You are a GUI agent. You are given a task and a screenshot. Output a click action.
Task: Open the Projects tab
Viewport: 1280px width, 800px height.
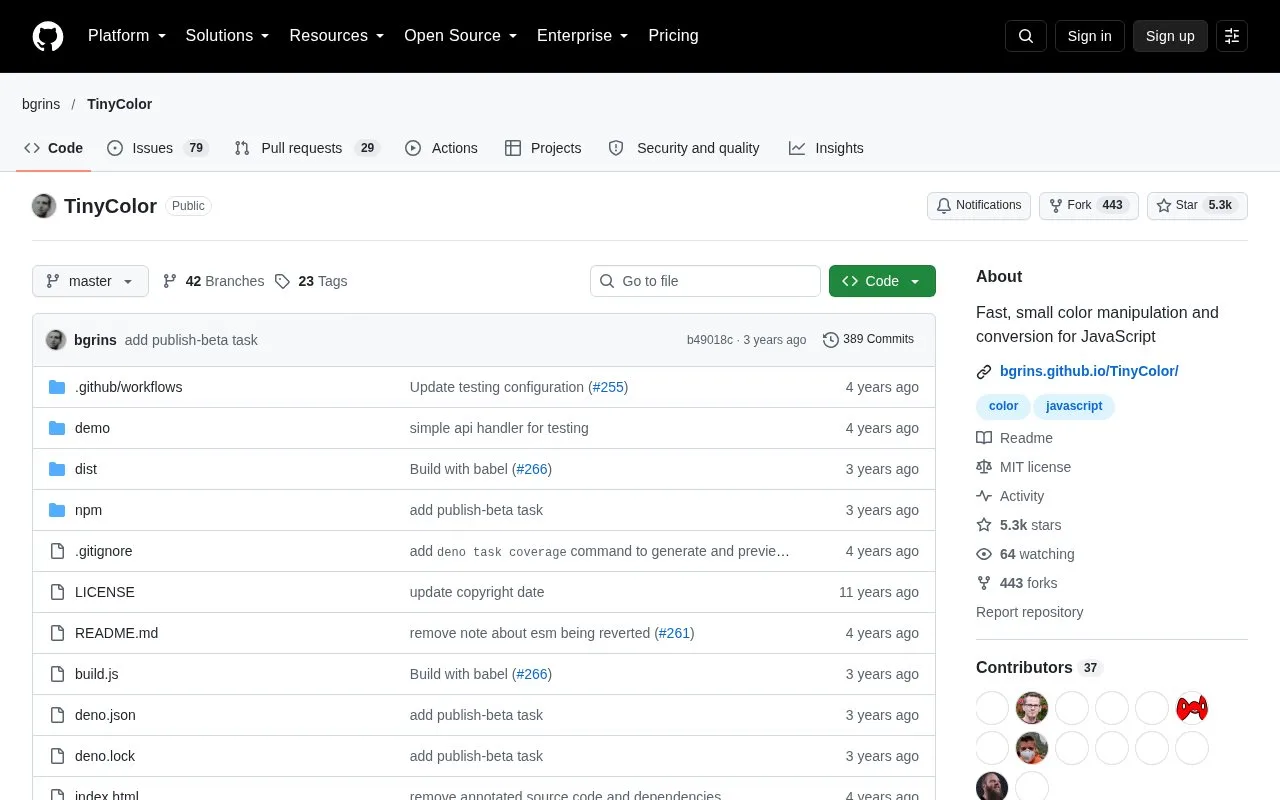(x=543, y=148)
